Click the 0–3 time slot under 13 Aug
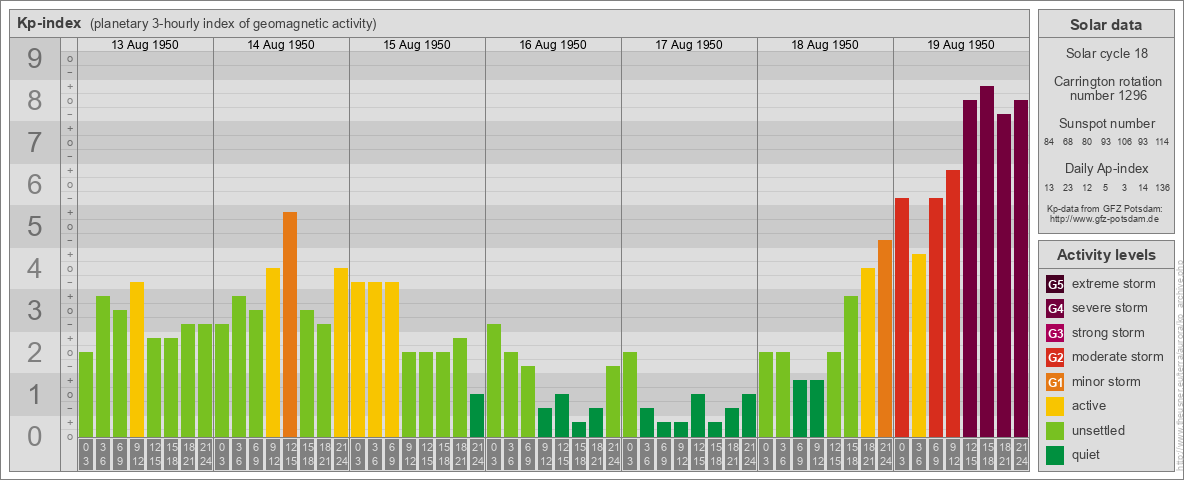The image size is (1184, 480). pos(86,456)
